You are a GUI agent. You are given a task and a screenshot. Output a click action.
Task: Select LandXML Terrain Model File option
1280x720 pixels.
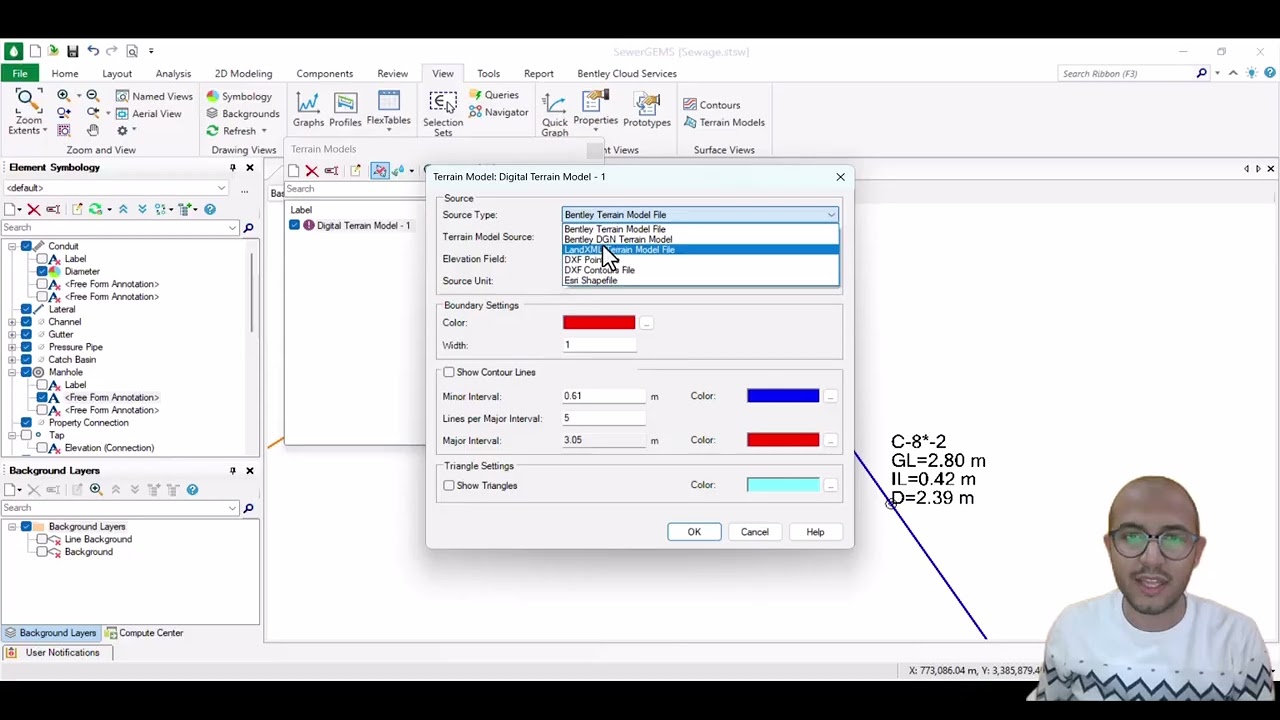click(700, 250)
